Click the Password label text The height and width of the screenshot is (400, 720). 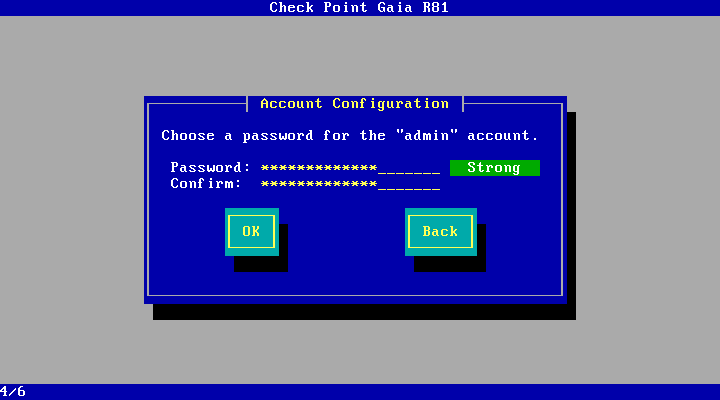[210, 168]
